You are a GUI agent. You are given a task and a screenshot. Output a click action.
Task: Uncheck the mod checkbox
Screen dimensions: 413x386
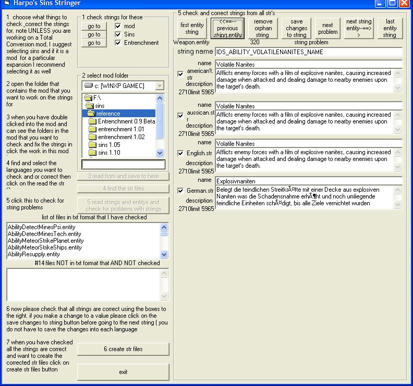[x=118, y=26]
